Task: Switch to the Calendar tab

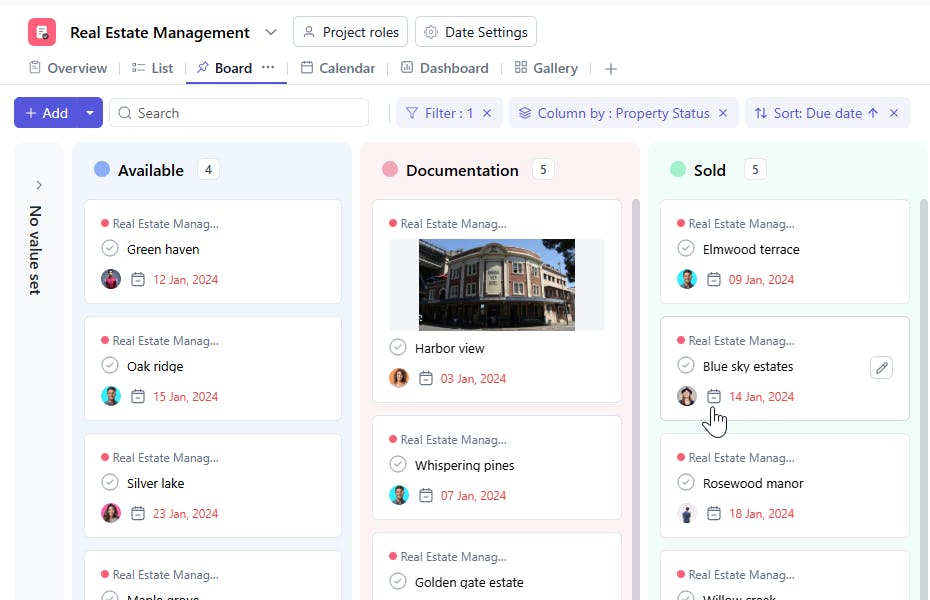Action: coord(338,68)
